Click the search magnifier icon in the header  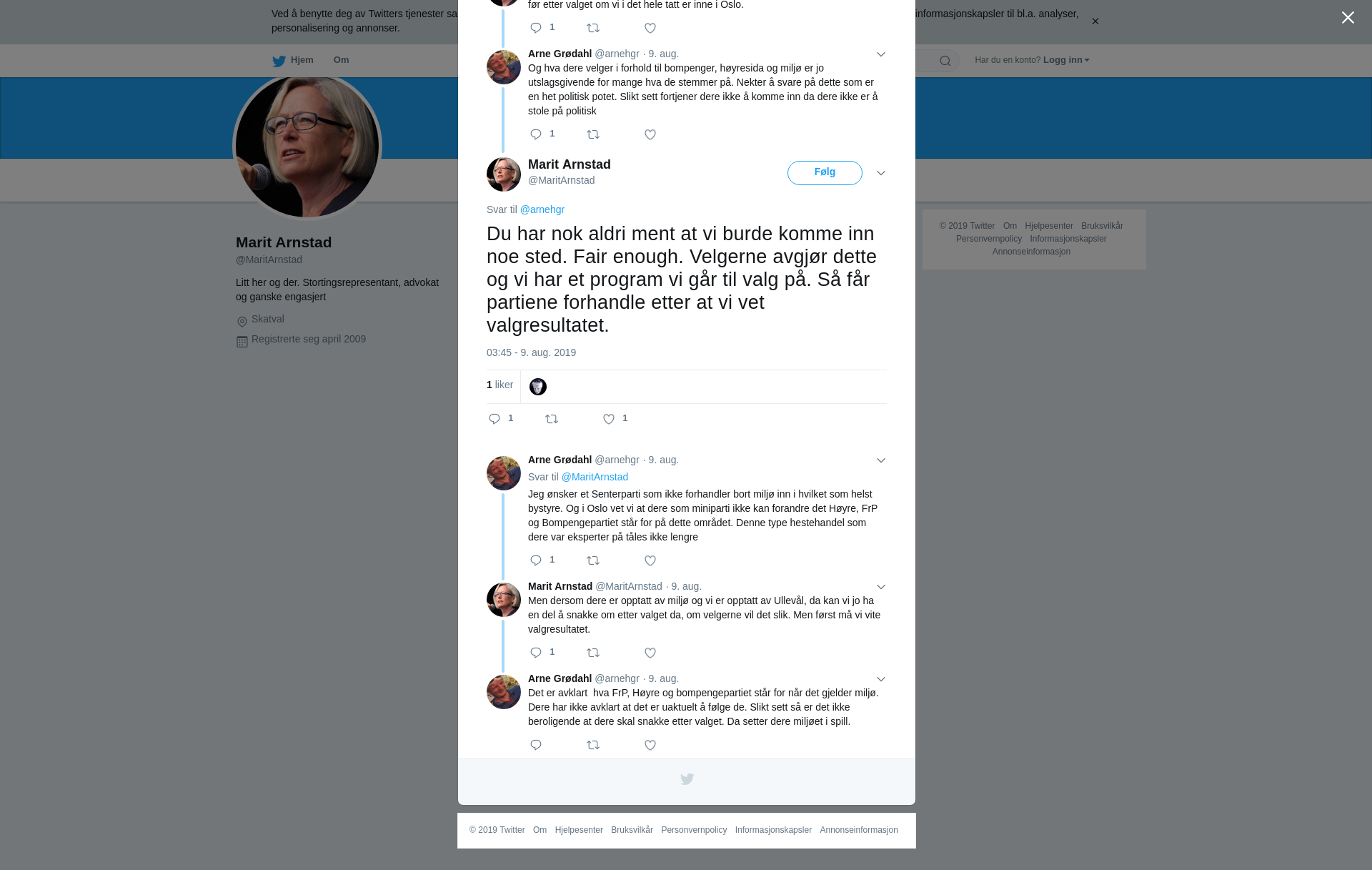coord(945,61)
